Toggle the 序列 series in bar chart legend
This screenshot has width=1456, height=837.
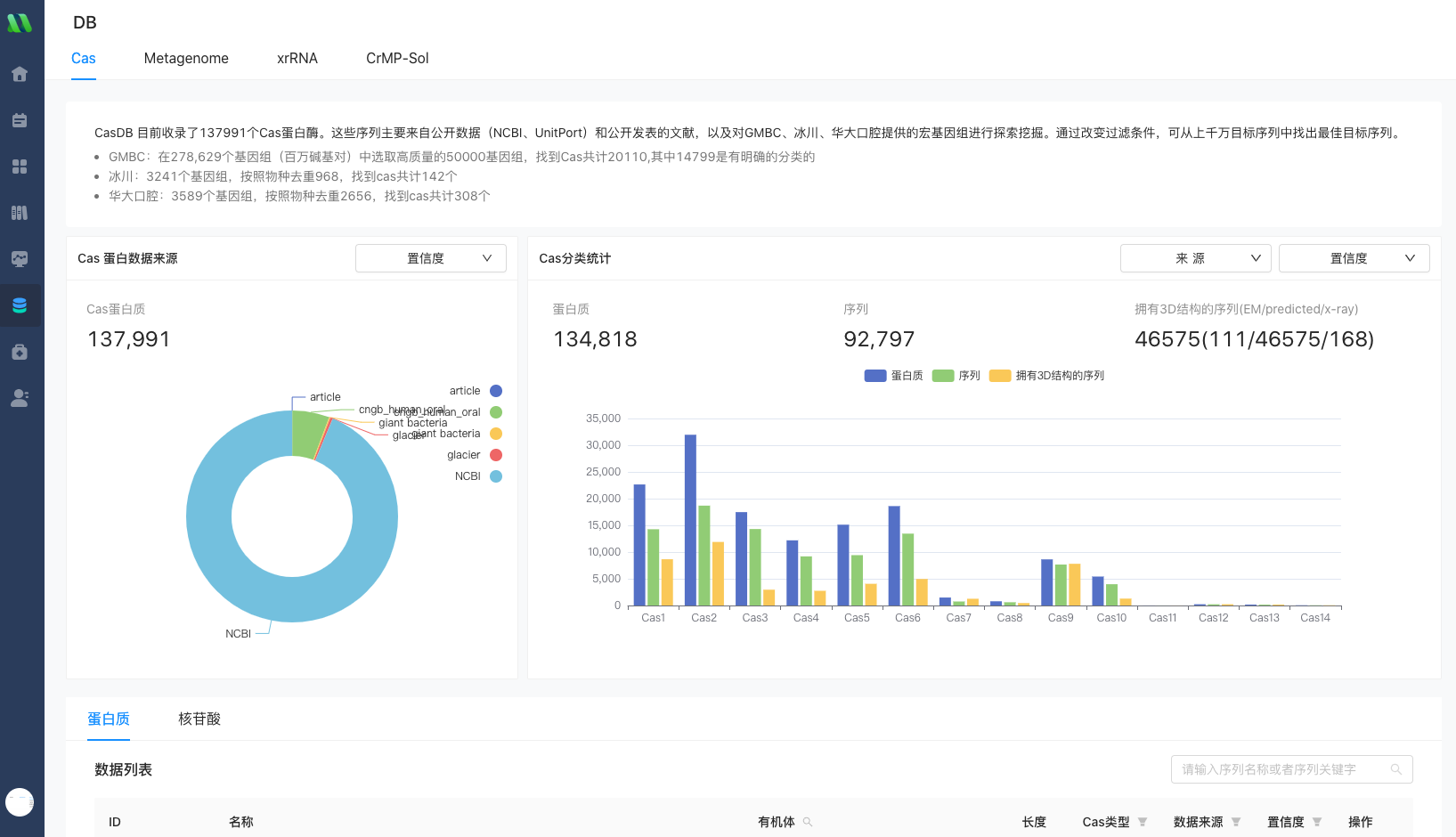point(956,376)
